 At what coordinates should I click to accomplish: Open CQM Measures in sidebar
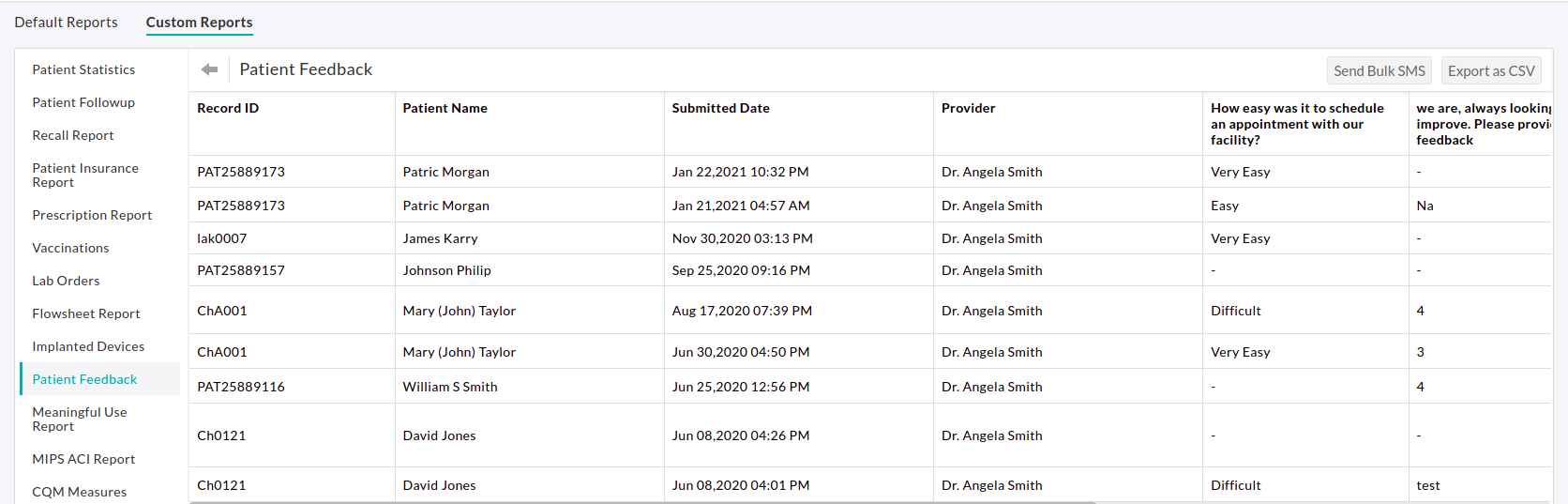point(80,492)
